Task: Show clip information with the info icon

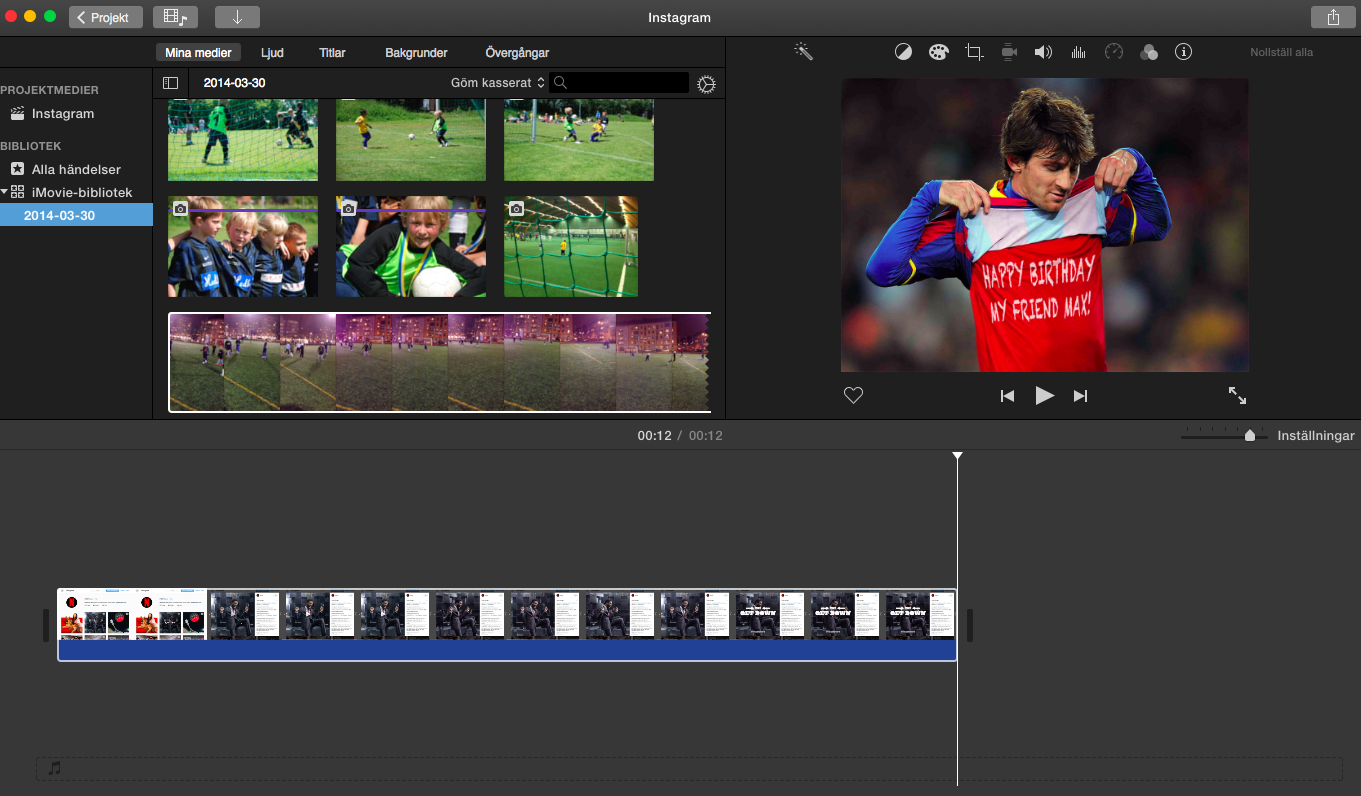Action: point(1184,52)
